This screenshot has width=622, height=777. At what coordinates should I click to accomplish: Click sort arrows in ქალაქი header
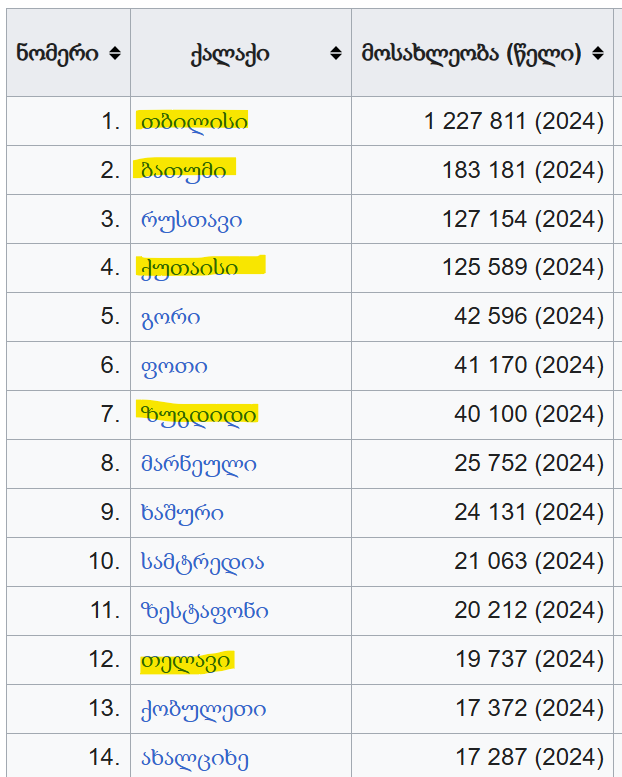[335, 54]
